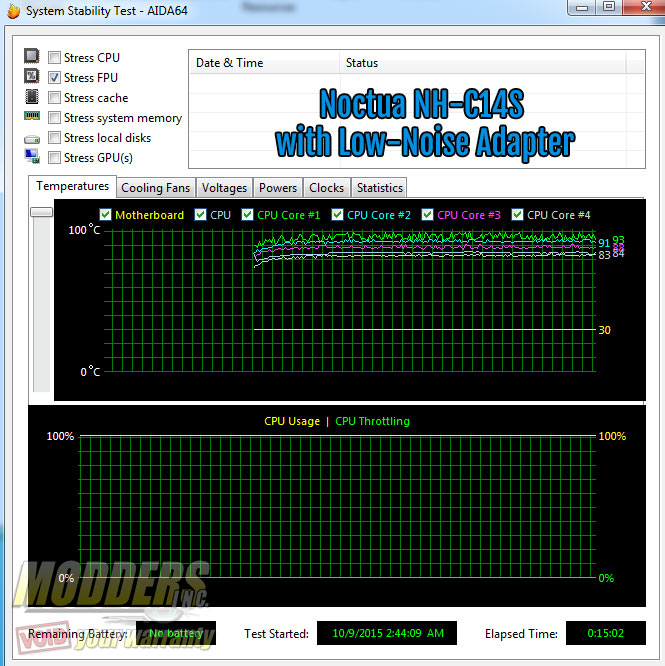This screenshot has height=666, width=665.
Task: Switch to the Cooling Fans tab
Action: [155, 188]
